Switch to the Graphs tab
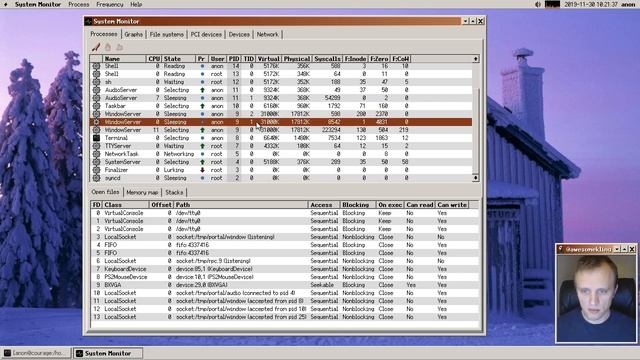The image size is (640, 360). click(x=133, y=35)
